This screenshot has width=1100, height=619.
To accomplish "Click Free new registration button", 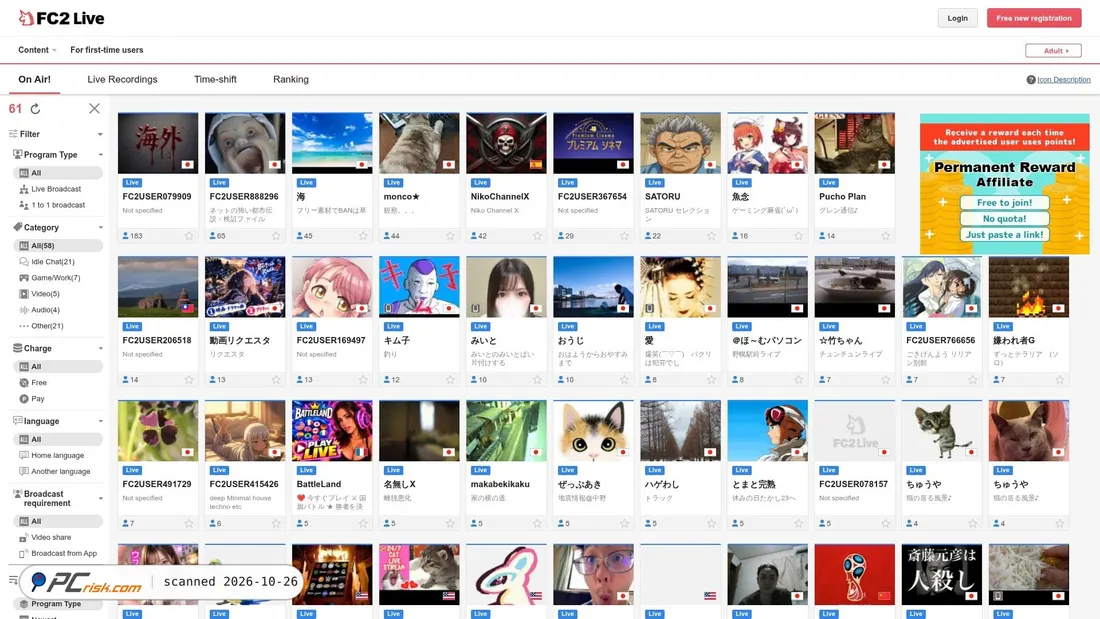I will [1033, 18].
